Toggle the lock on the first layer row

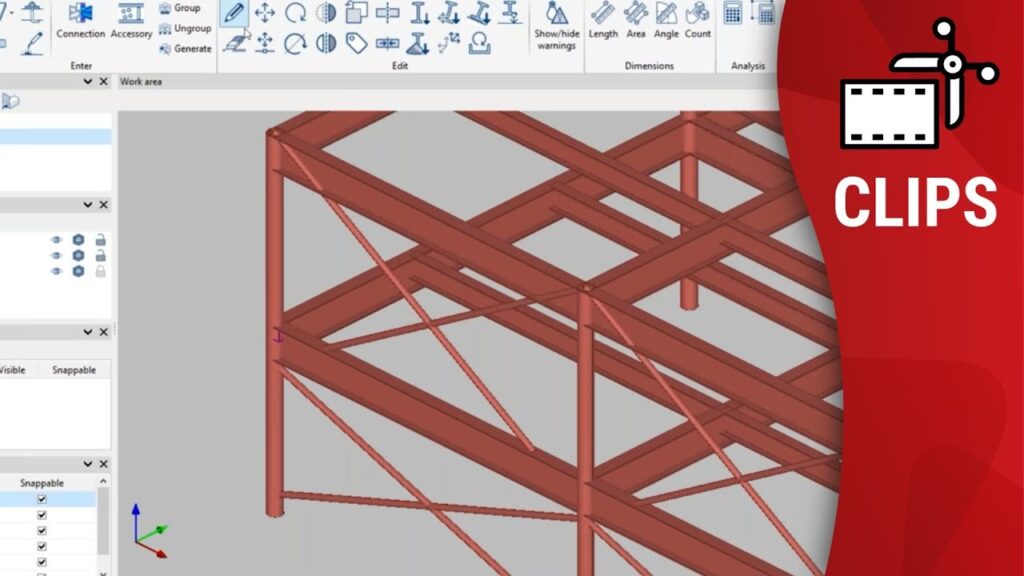100,240
